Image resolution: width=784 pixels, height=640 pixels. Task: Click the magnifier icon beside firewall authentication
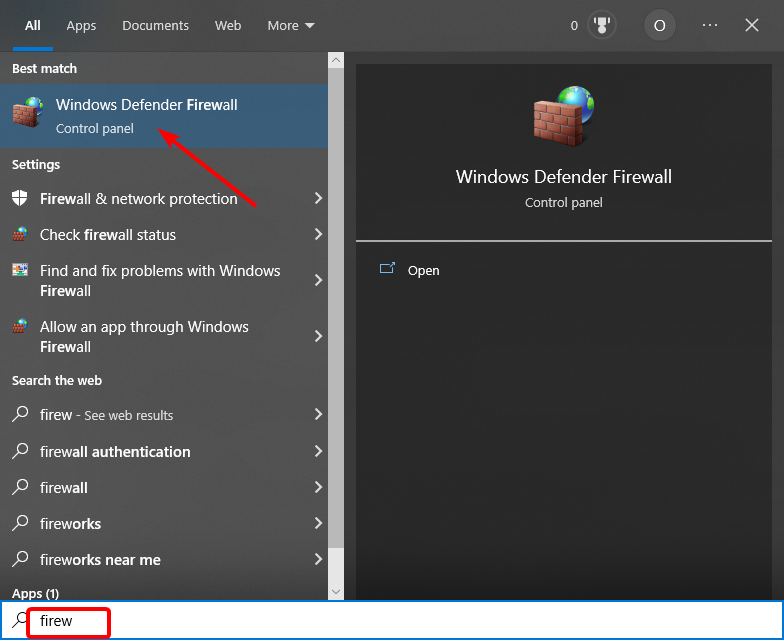click(20, 451)
